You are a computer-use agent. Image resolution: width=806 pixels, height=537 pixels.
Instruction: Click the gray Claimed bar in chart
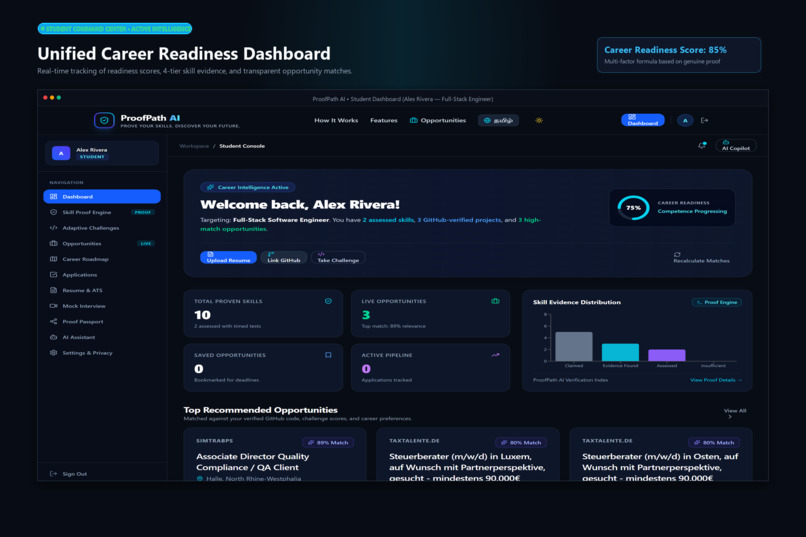click(x=574, y=346)
